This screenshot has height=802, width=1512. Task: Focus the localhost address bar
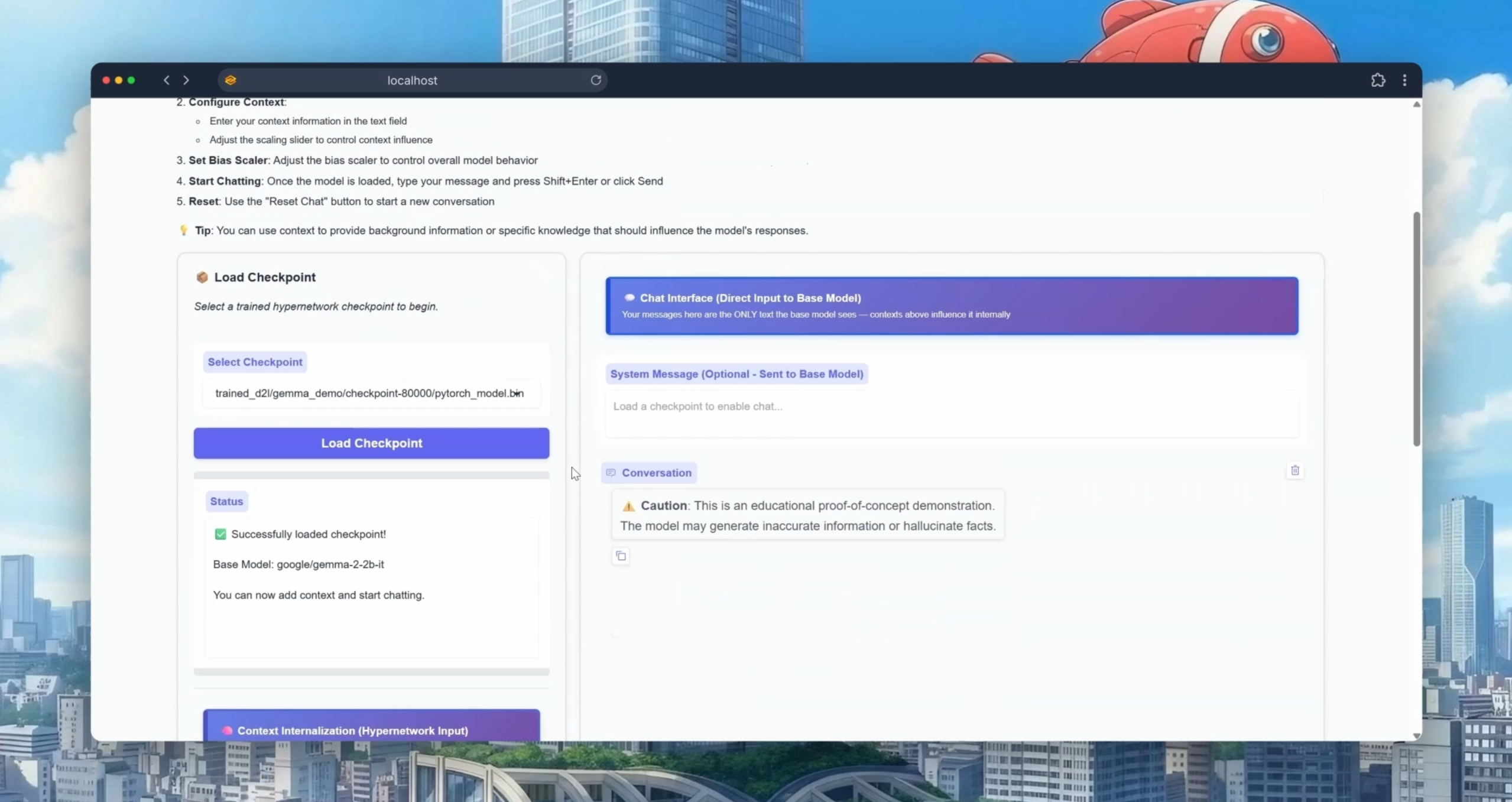pos(412,80)
